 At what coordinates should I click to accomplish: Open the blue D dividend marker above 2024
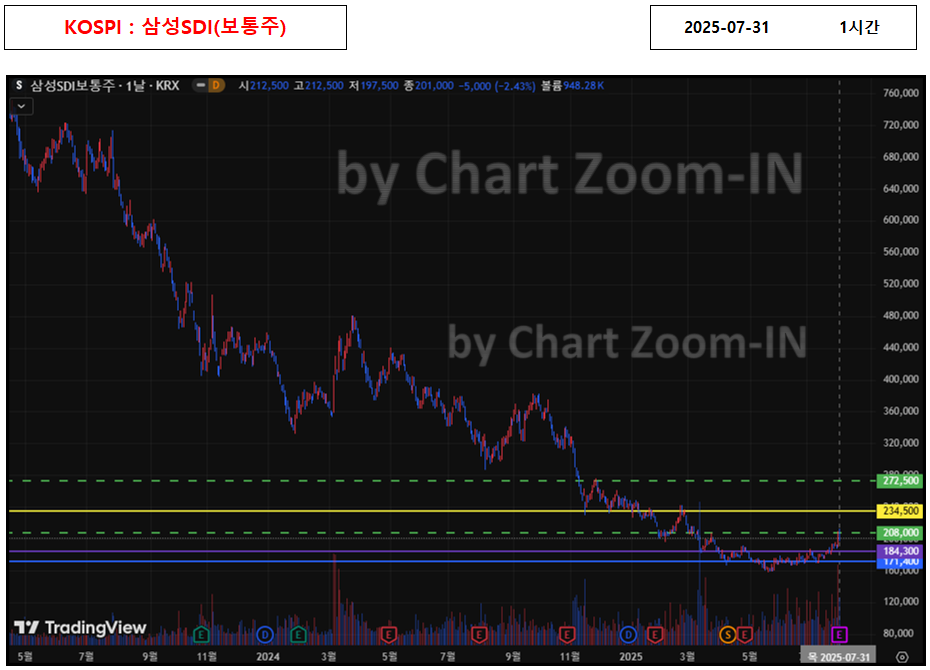pos(265,635)
